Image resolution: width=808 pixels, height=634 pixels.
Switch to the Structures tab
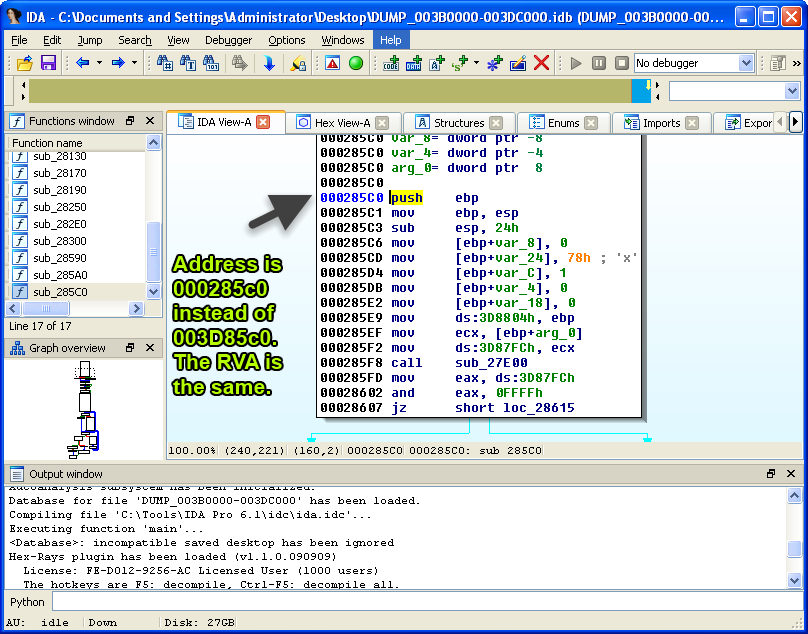coord(458,123)
